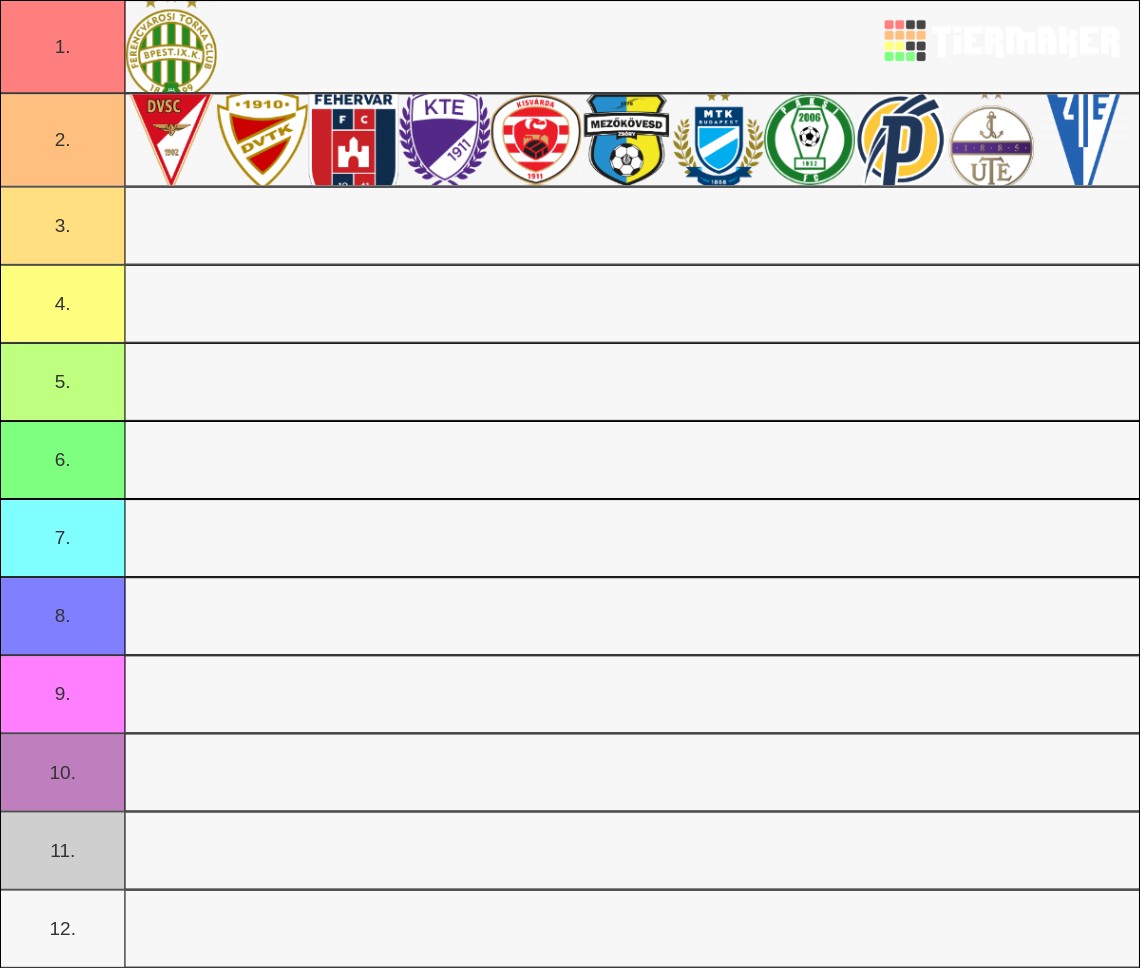
Task: Select the purple tier 8 row label
Action: [62, 615]
